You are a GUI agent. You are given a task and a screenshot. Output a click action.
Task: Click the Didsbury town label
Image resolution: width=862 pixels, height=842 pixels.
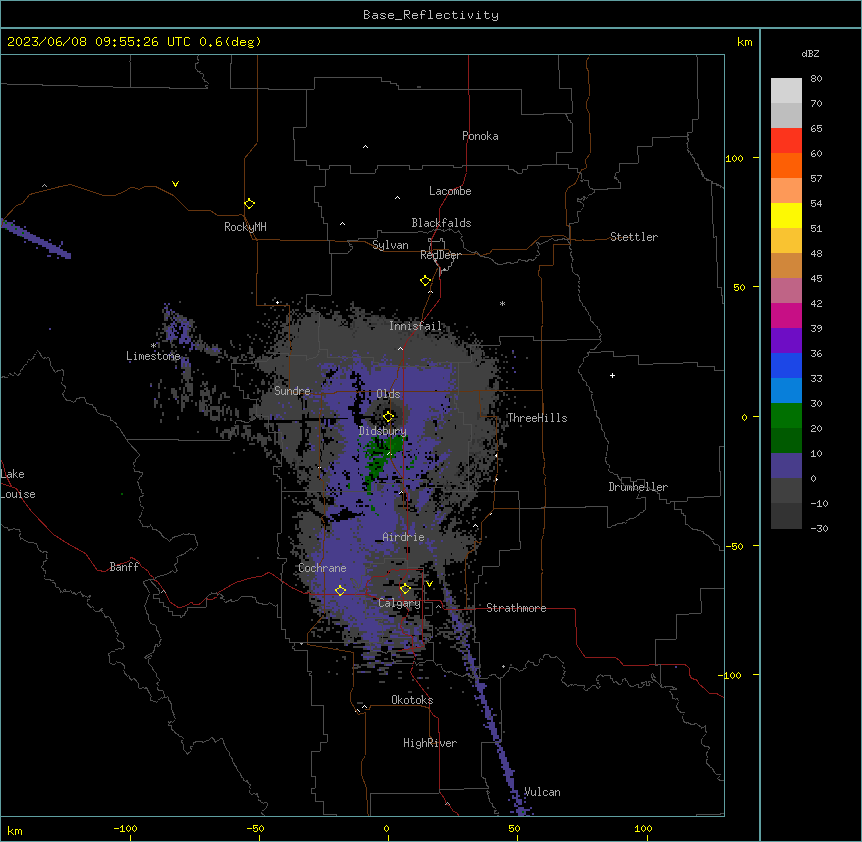383,431
